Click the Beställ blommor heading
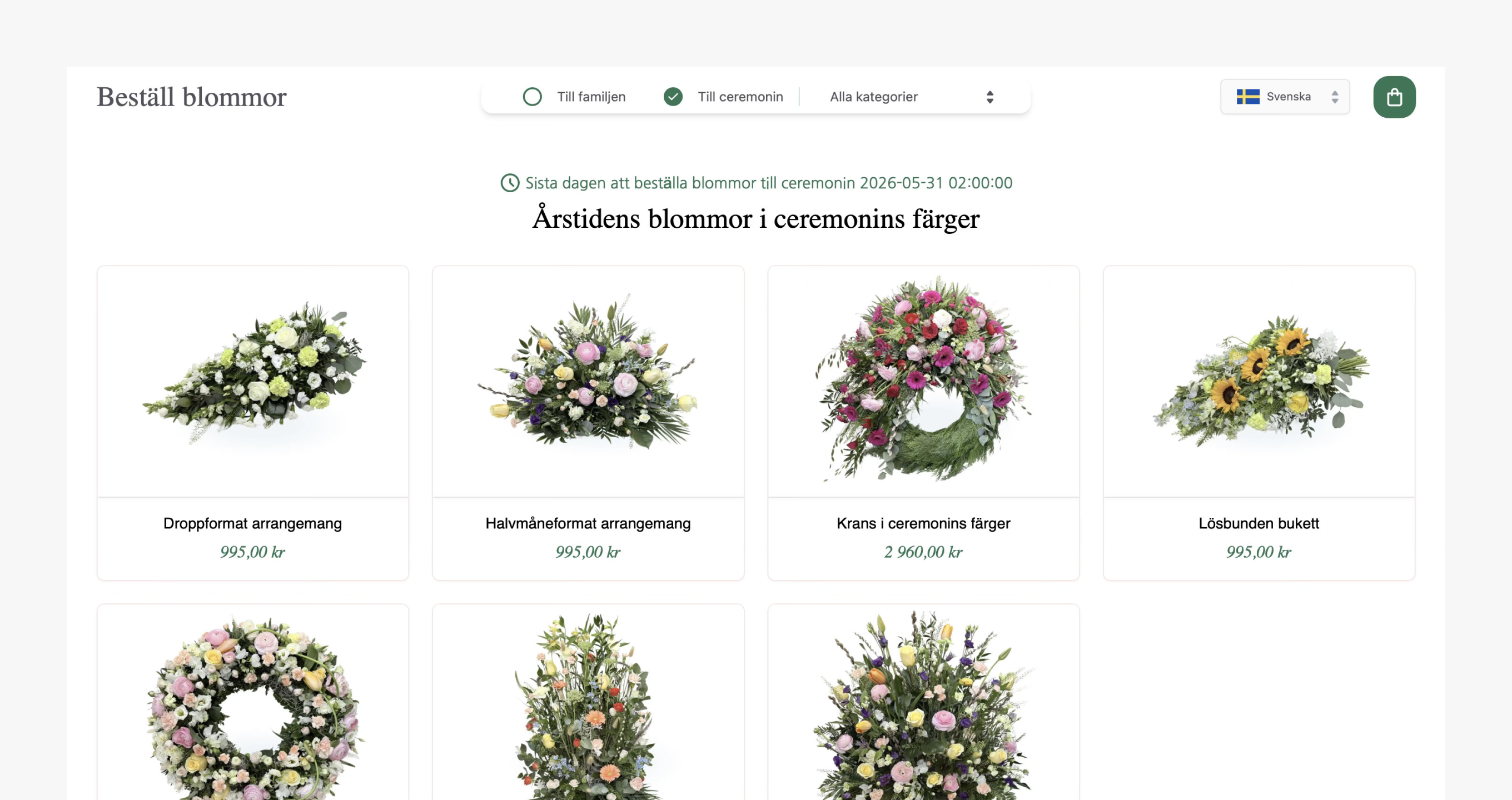1512x800 pixels. [x=191, y=97]
